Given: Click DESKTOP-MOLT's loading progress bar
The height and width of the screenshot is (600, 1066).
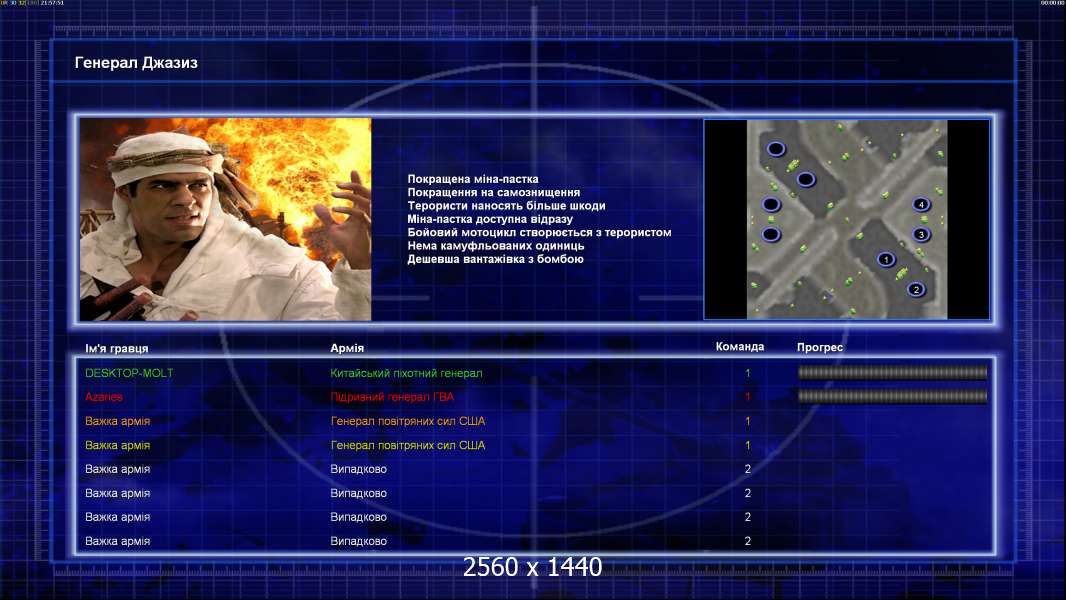Looking at the screenshot, I should click(x=892, y=373).
